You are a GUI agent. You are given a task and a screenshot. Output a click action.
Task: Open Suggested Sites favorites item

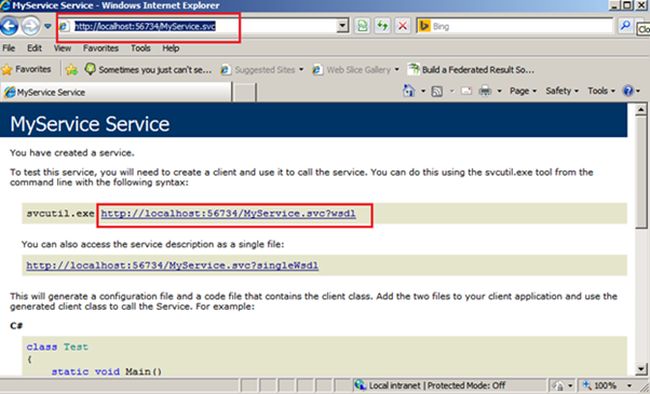pyautogui.click(x=262, y=70)
